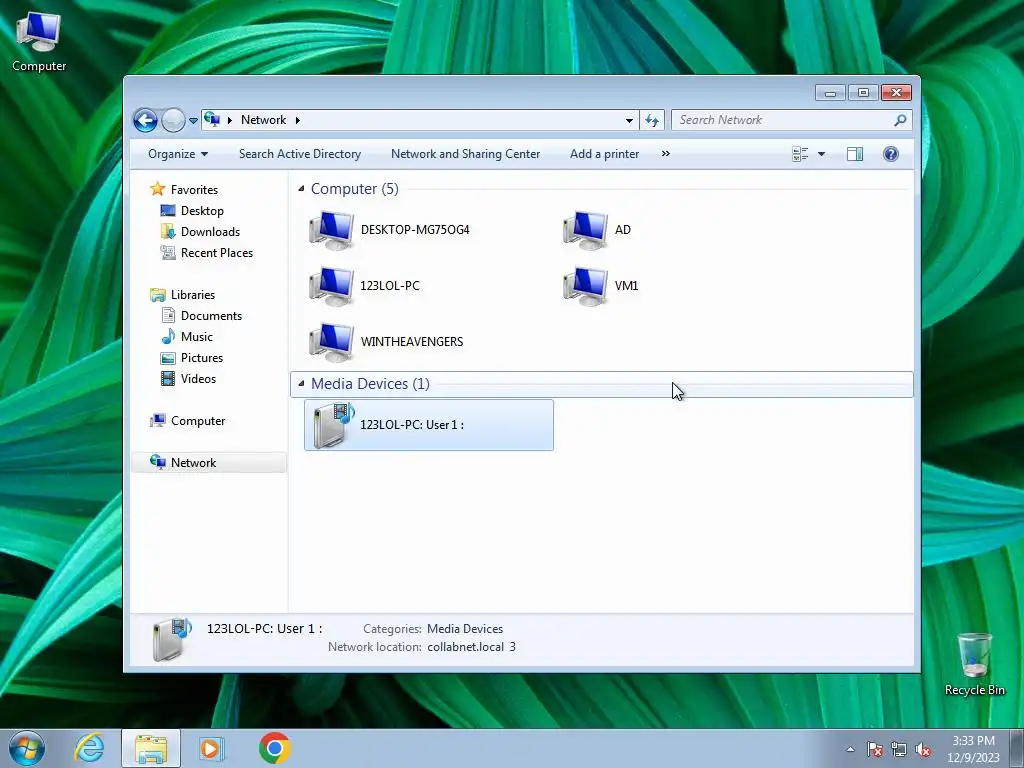
Task: Open the recent pages dropdown arrow
Action: click(x=193, y=121)
